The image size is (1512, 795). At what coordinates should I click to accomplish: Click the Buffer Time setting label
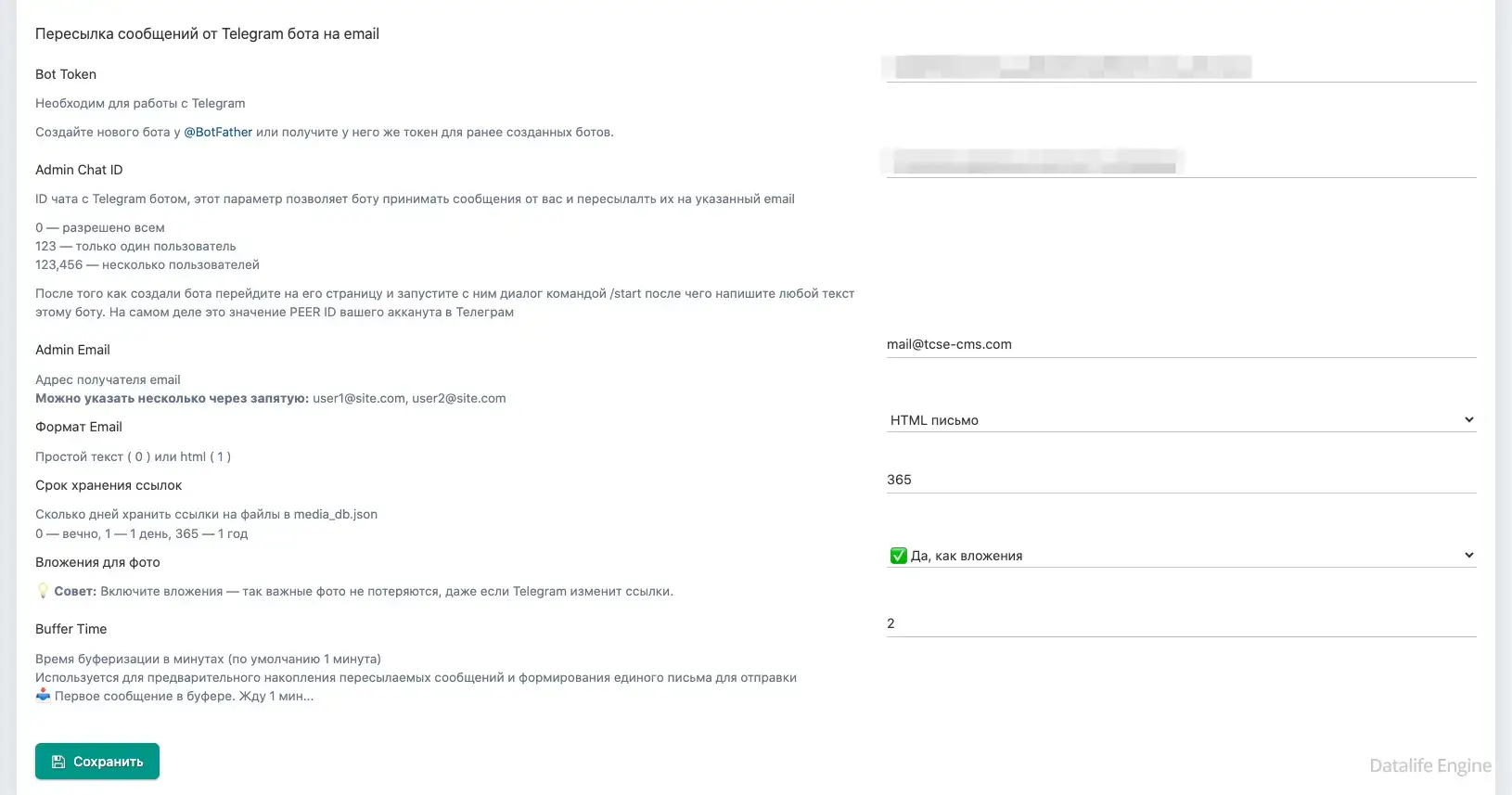[x=71, y=629]
